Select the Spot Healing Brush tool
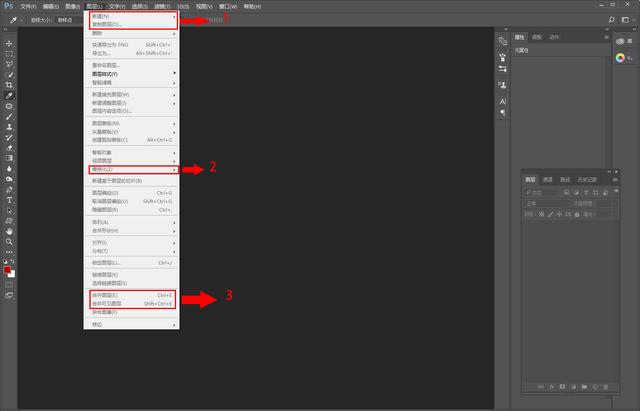 pos(9,106)
